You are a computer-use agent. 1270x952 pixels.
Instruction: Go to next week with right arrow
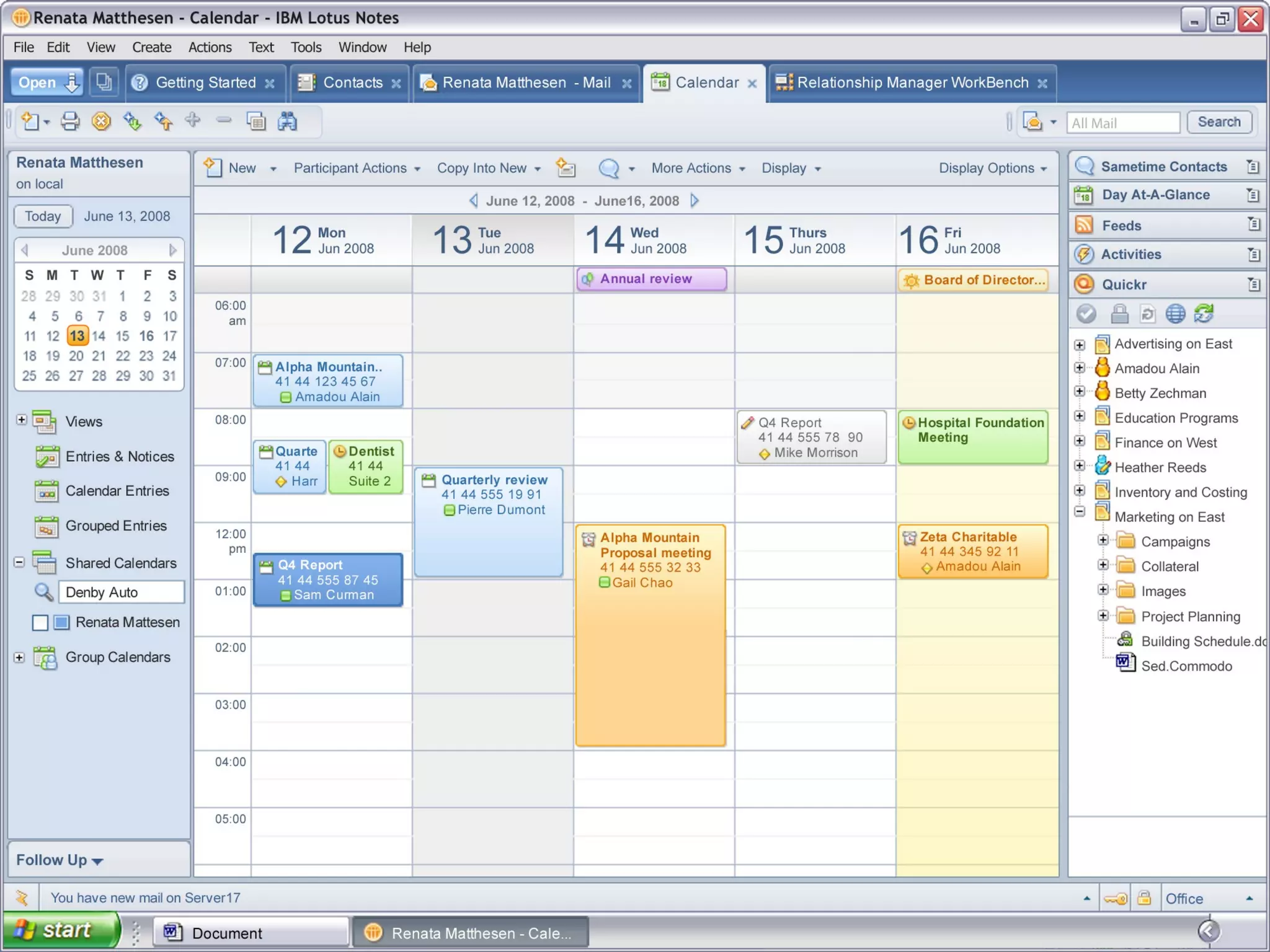point(695,200)
